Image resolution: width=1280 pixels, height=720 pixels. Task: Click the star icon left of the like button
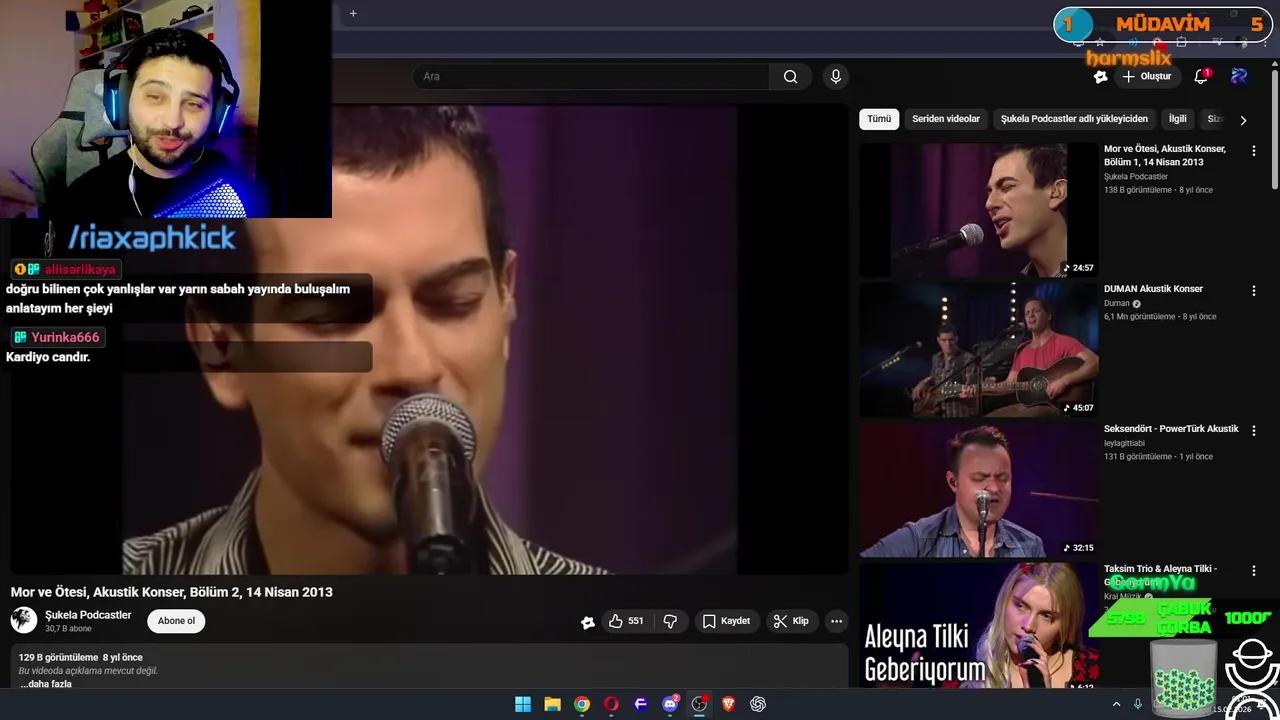pyautogui.click(x=588, y=622)
